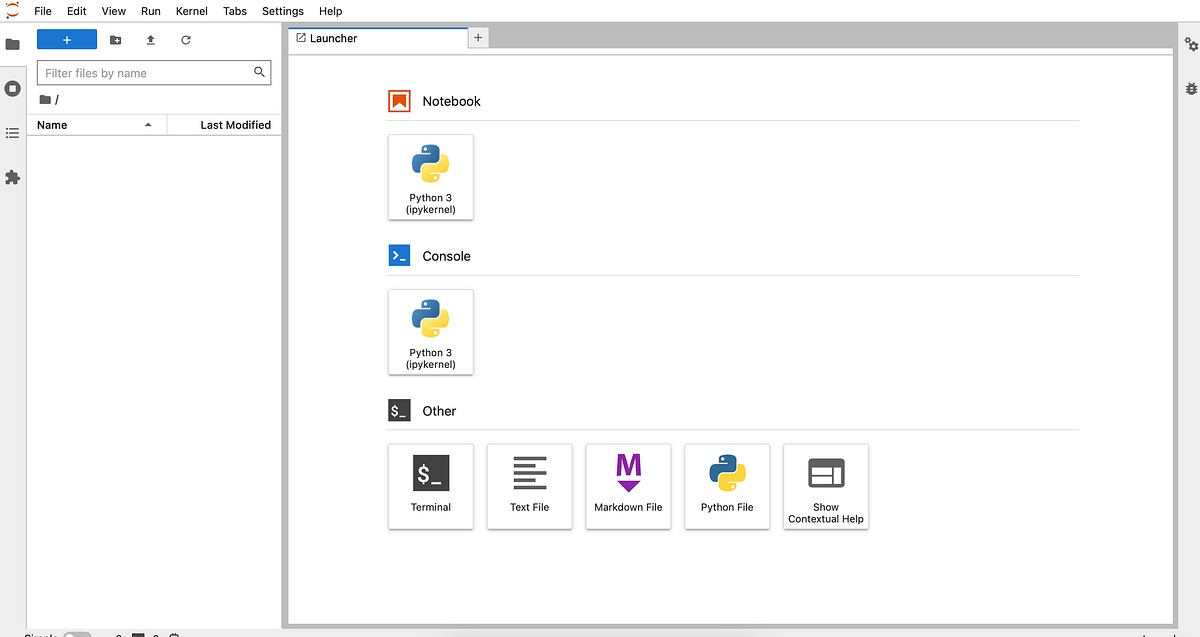The image size is (1200, 637).
Task: Open the File Browser sidebar folder icon
Action: (x=13, y=44)
